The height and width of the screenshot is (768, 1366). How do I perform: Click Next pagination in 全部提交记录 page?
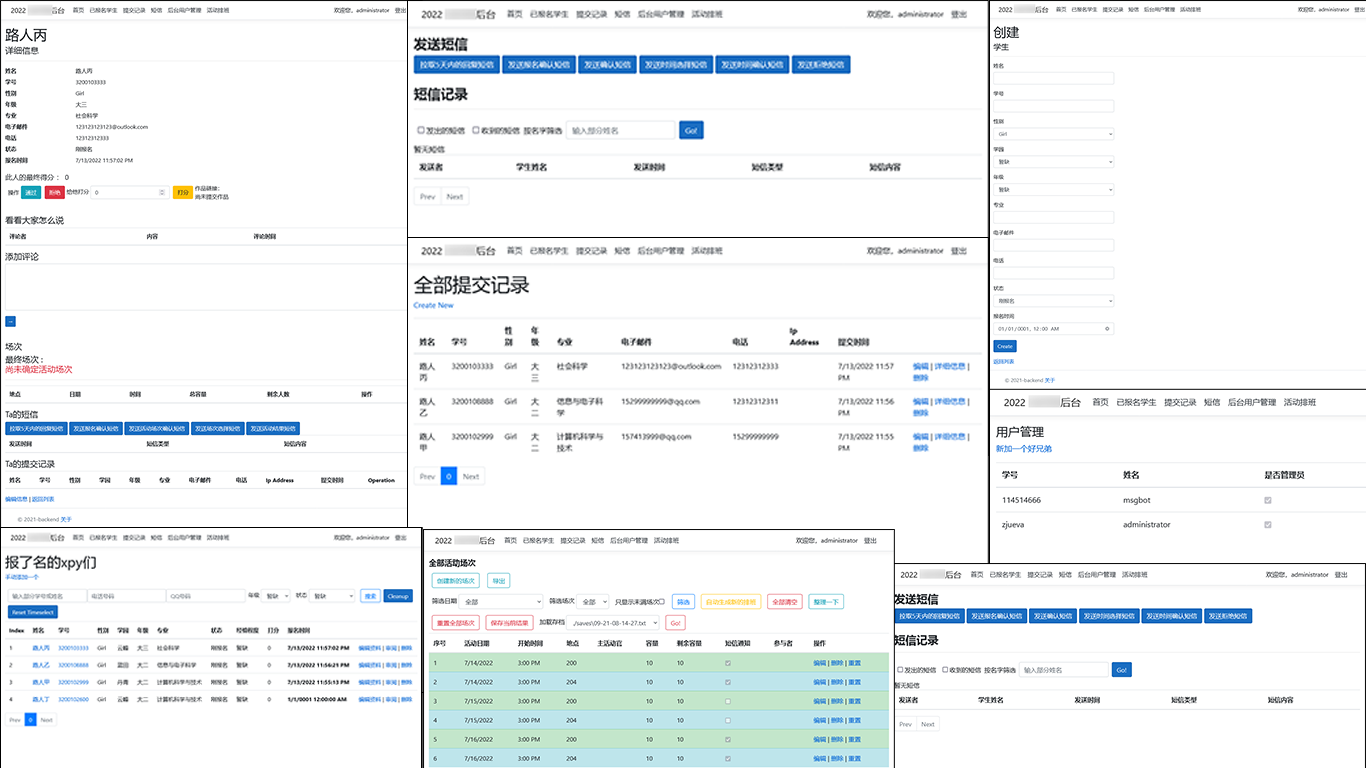(471, 476)
